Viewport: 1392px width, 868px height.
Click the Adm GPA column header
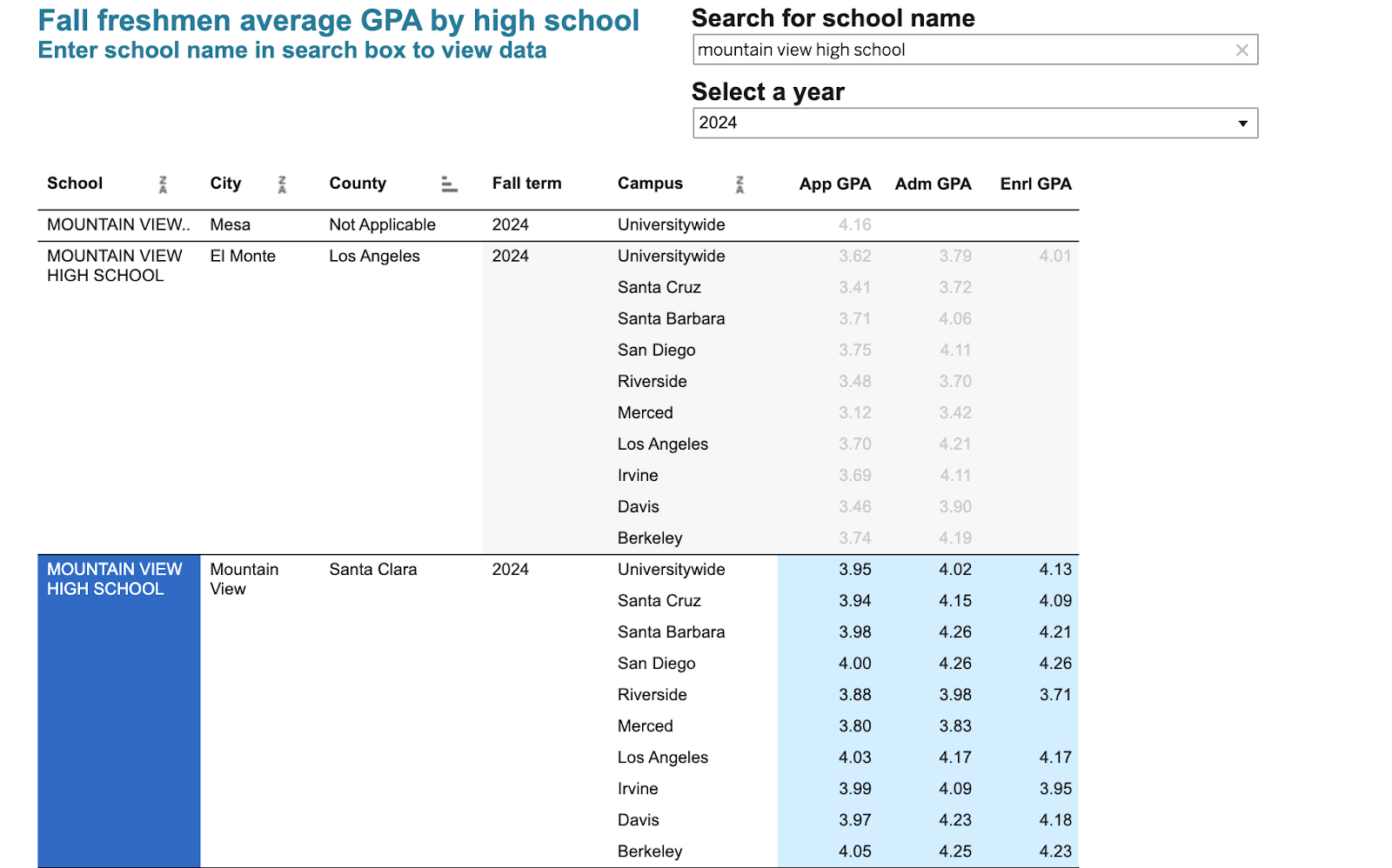pyautogui.click(x=933, y=184)
